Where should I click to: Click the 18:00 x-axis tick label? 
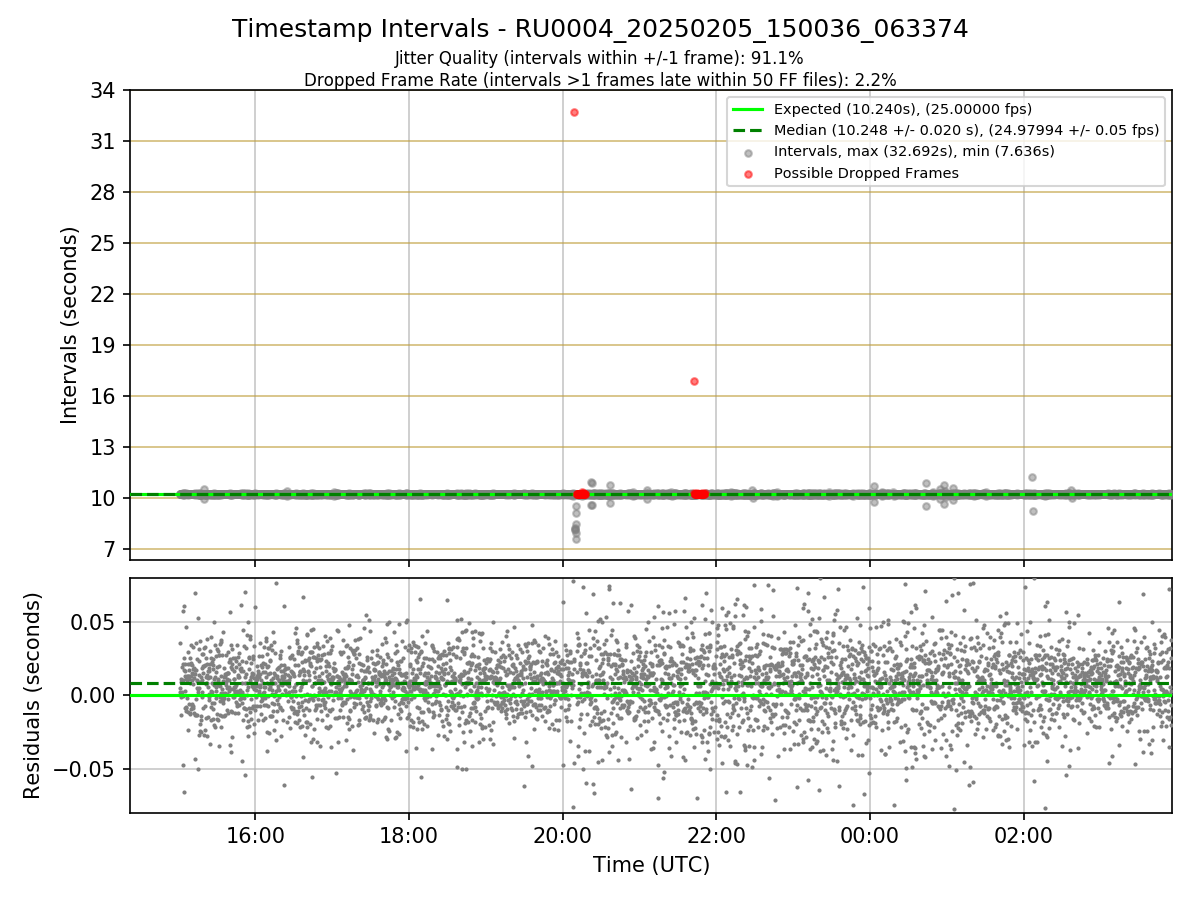pyautogui.click(x=408, y=834)
